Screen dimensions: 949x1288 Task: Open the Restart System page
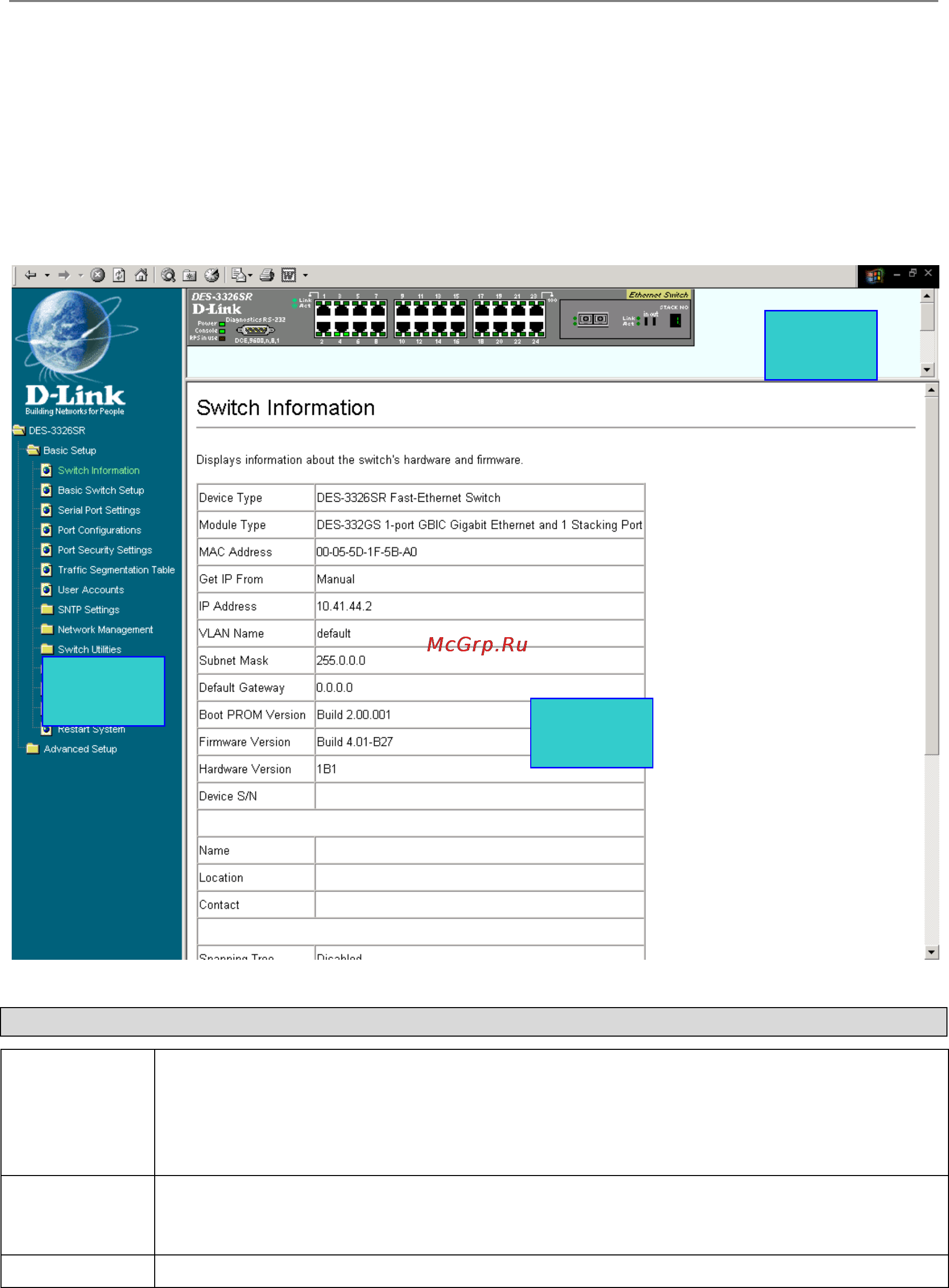pyautogui.click(x=92, y=730)
